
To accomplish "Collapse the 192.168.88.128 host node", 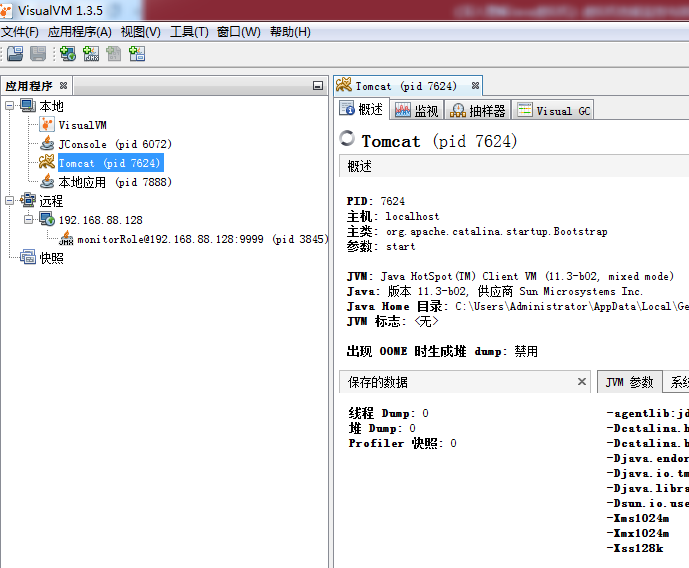I will (28, 219).
